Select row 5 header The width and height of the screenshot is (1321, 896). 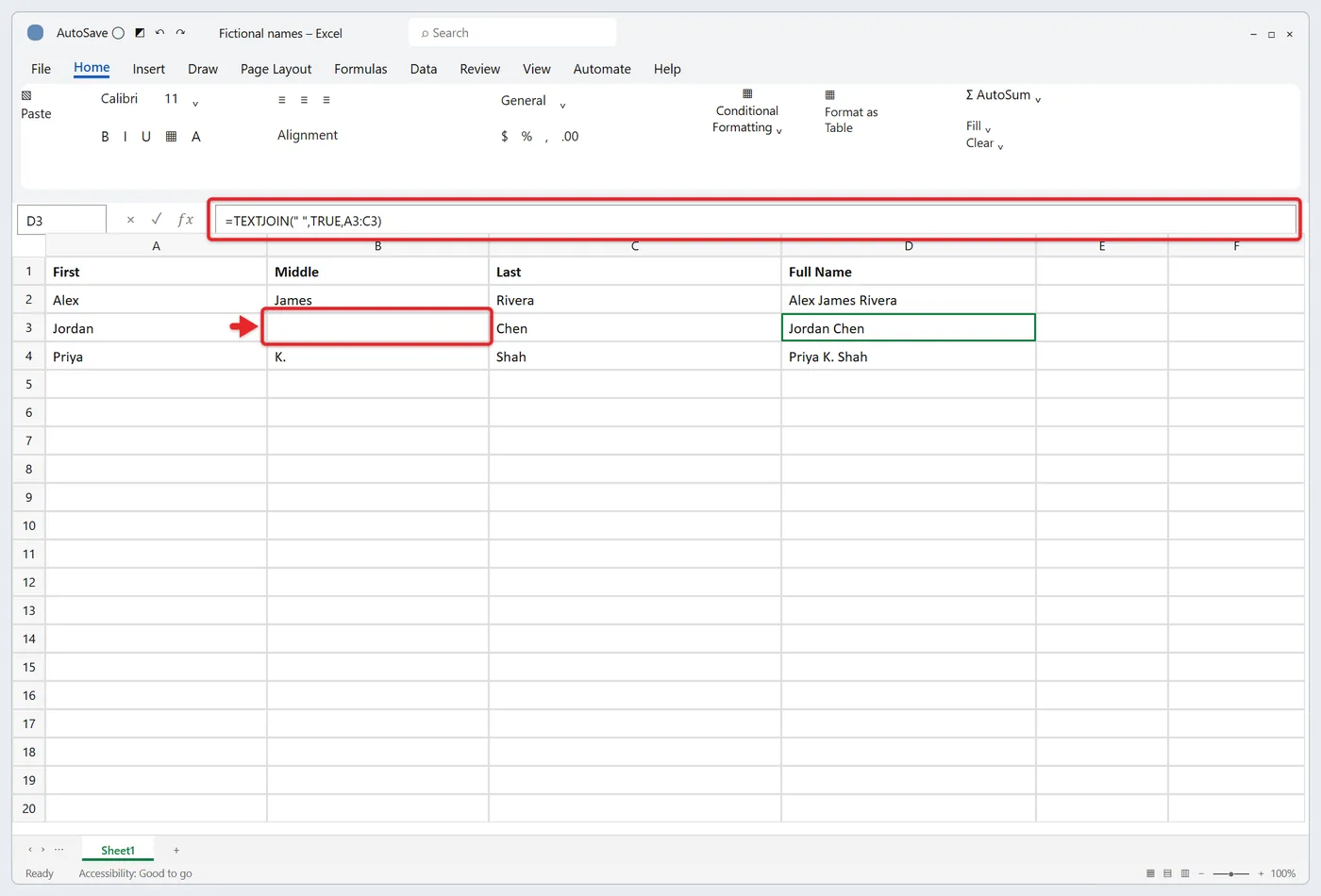click(28, 384)
